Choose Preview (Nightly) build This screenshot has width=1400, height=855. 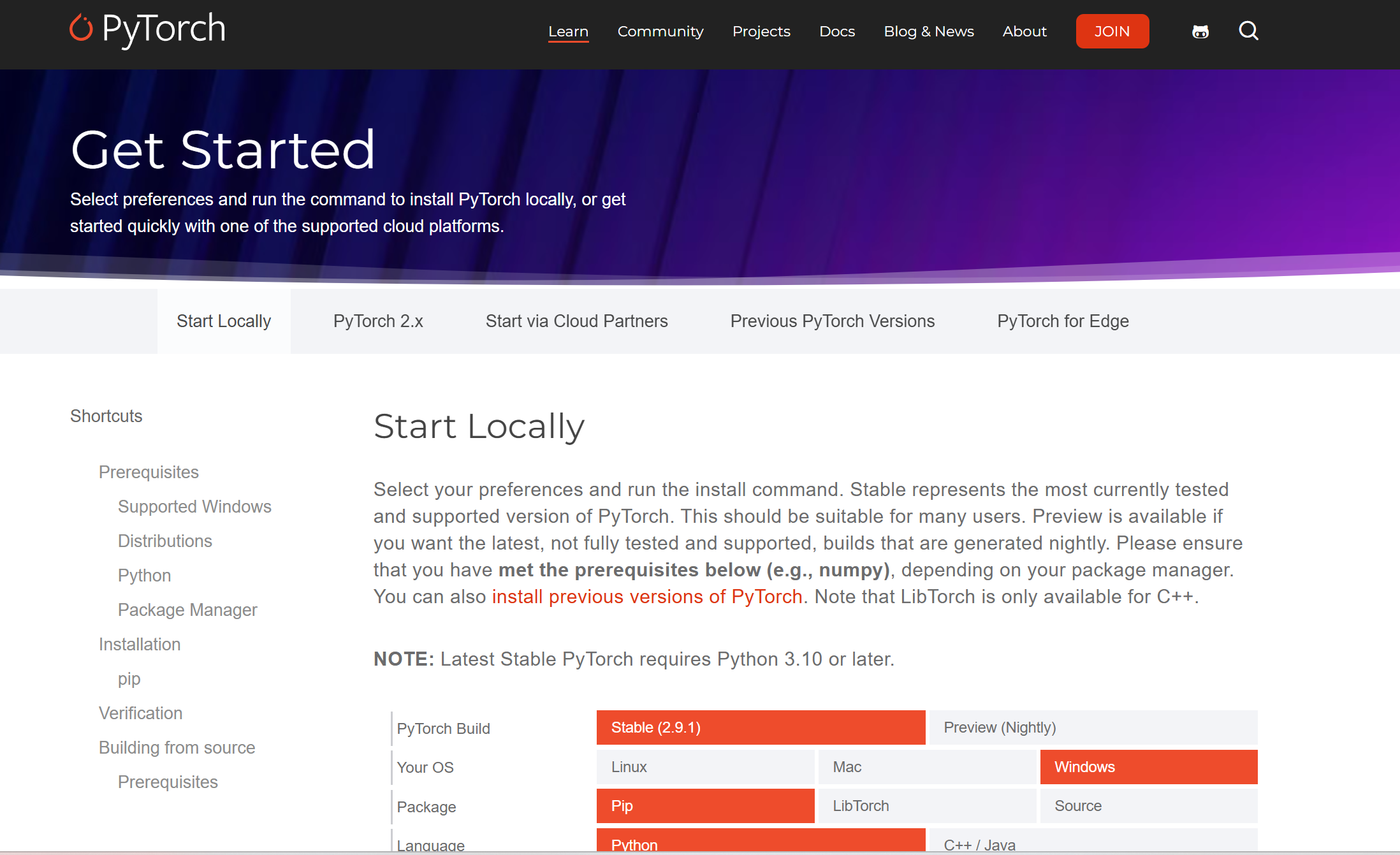tap(1093, 727)
